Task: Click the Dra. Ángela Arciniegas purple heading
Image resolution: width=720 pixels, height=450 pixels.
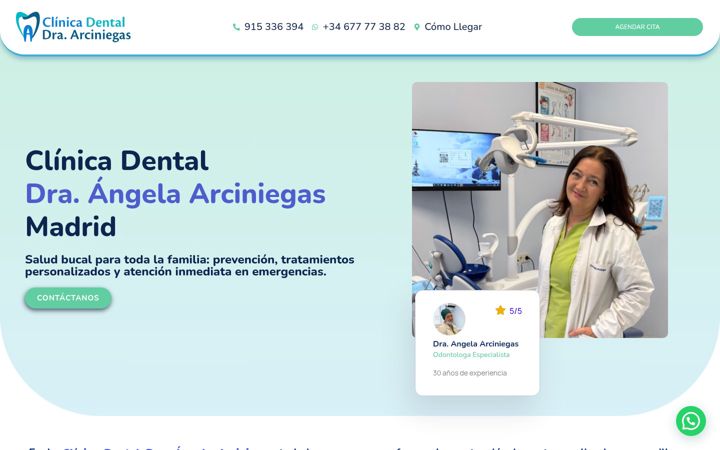Action: pos(175,194)
